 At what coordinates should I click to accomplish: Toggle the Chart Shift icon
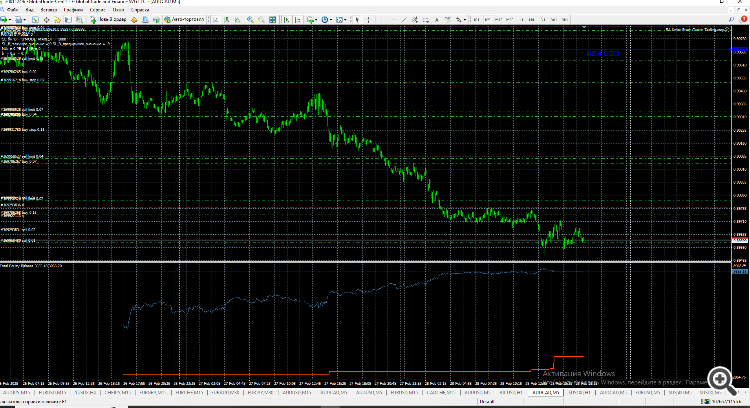(298, 20)
